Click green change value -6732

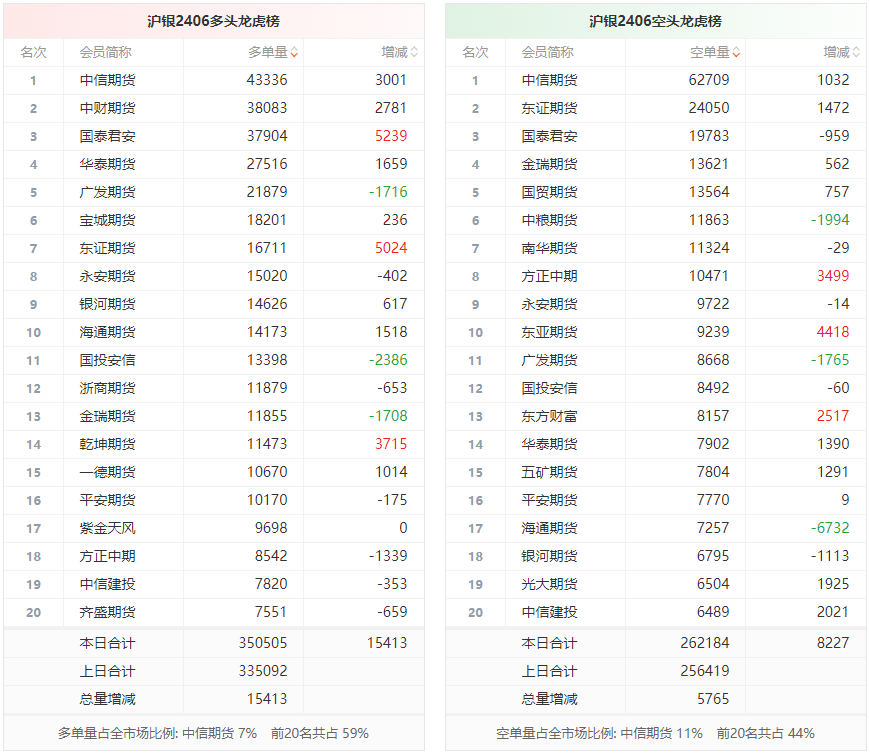[x=830, y=528]
